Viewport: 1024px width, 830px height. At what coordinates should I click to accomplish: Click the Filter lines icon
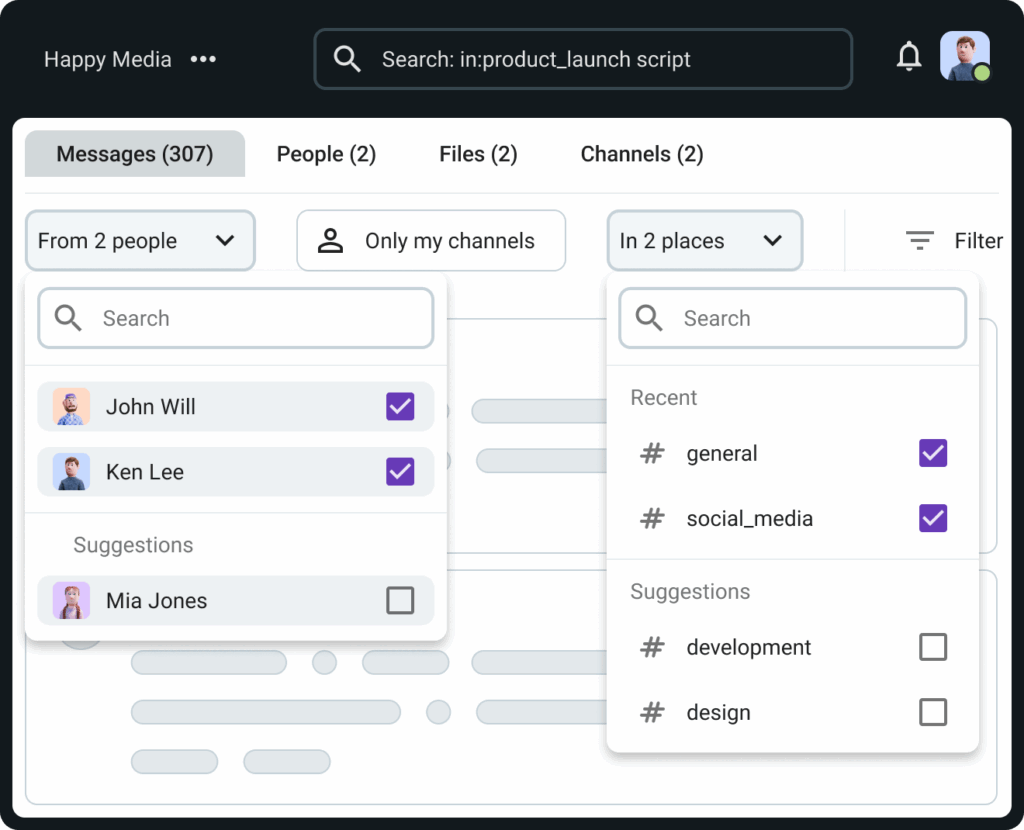(919, 241)
